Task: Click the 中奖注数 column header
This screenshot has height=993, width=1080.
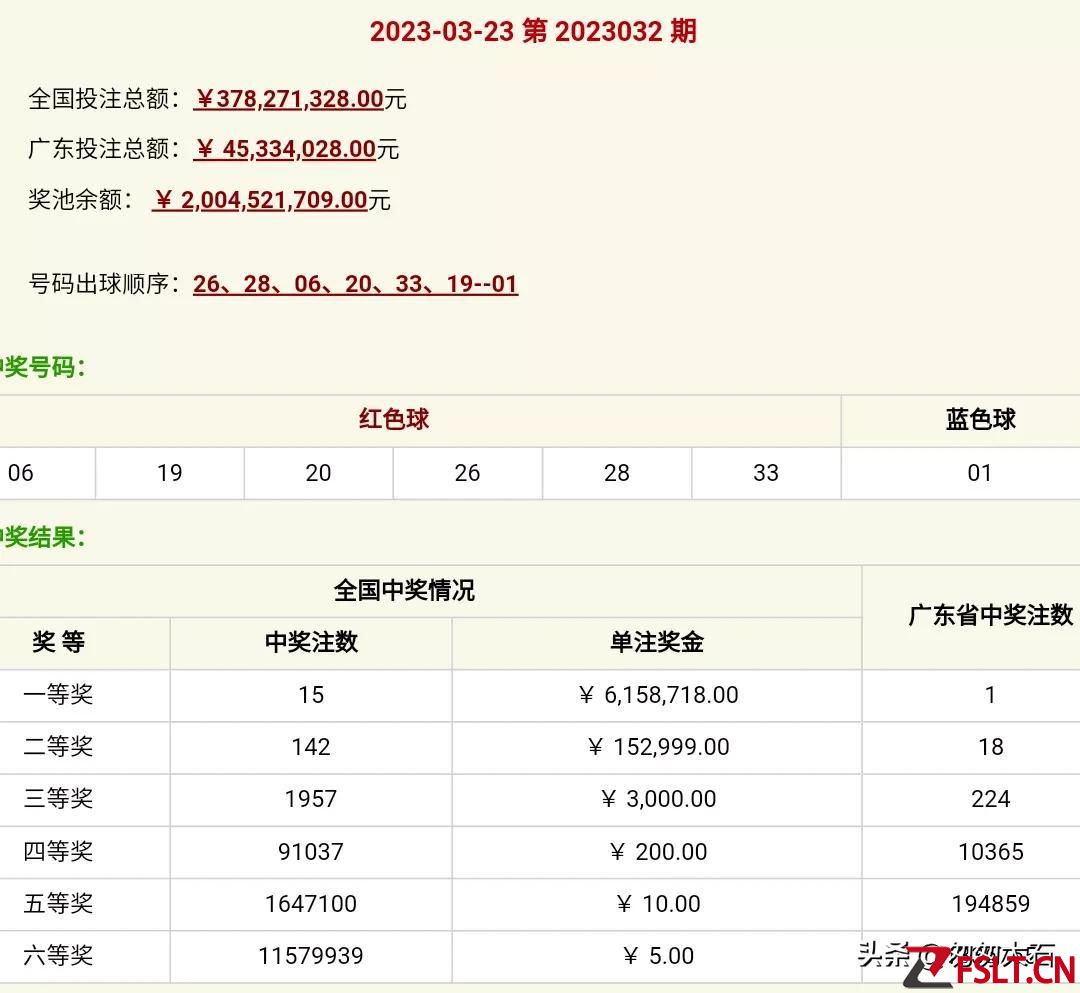Action: point(311,642)
